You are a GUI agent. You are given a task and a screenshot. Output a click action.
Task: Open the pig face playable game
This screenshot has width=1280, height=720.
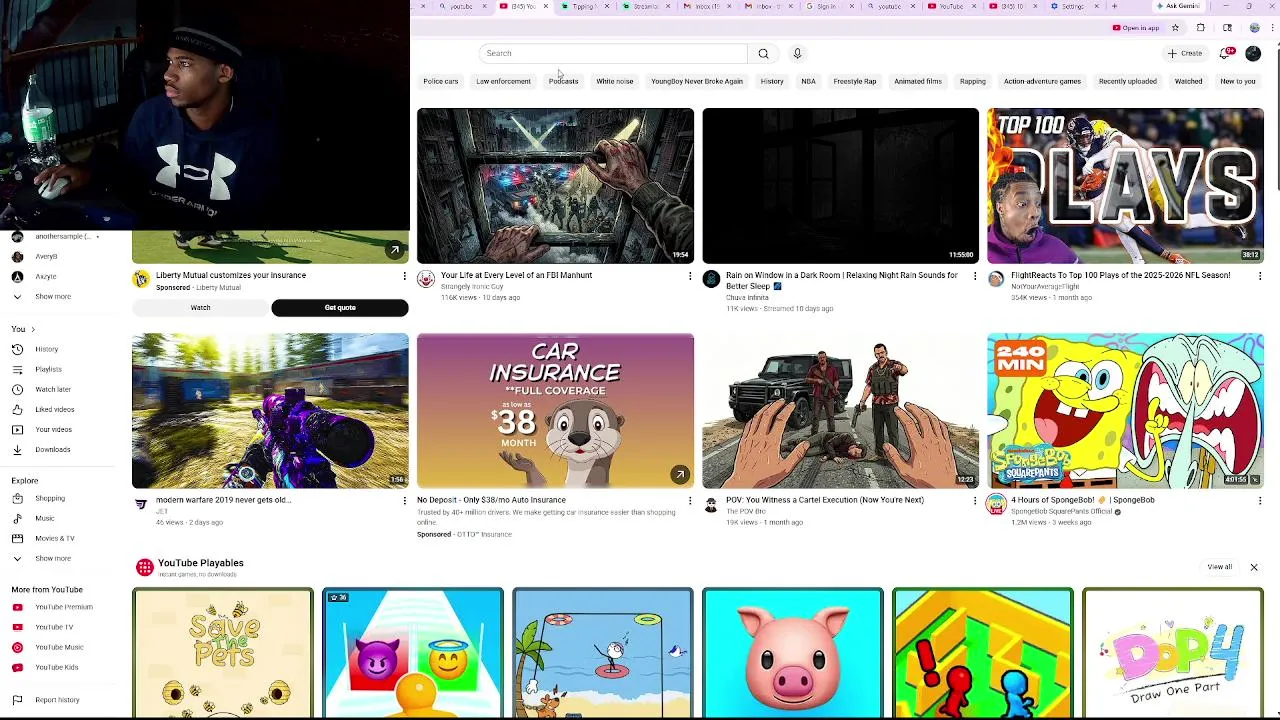[x=792, y=653]
